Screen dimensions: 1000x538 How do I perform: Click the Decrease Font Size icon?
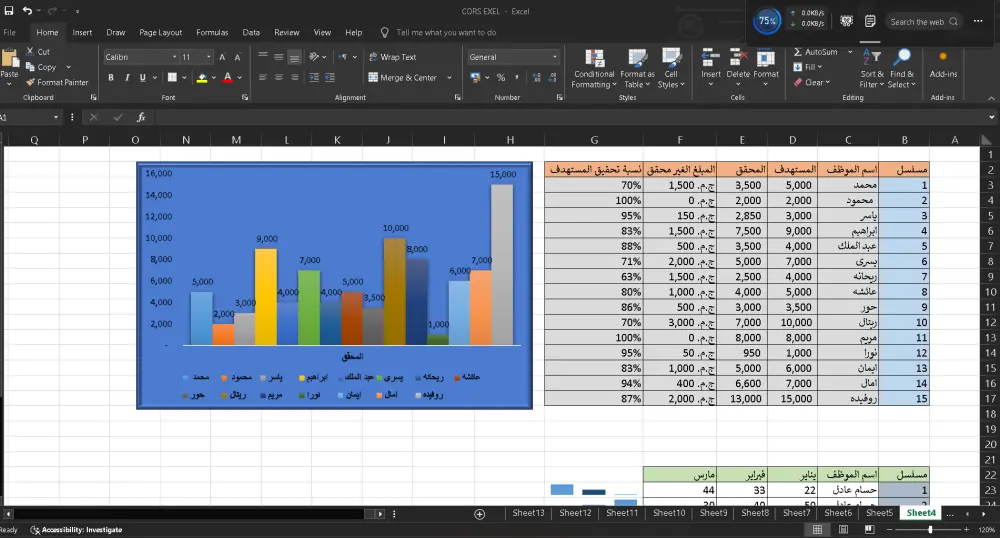pyautogui.click(x=237, y=57)
